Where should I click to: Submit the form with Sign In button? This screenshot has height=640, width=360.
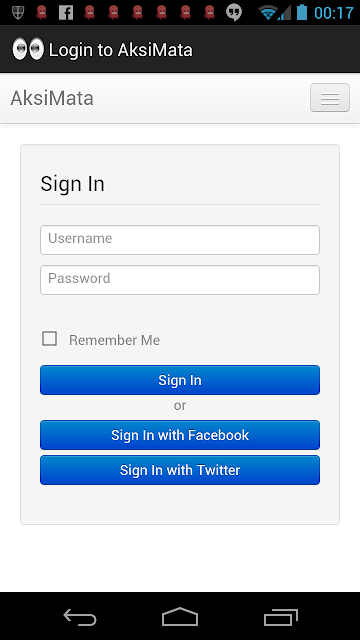coord(180,380)
